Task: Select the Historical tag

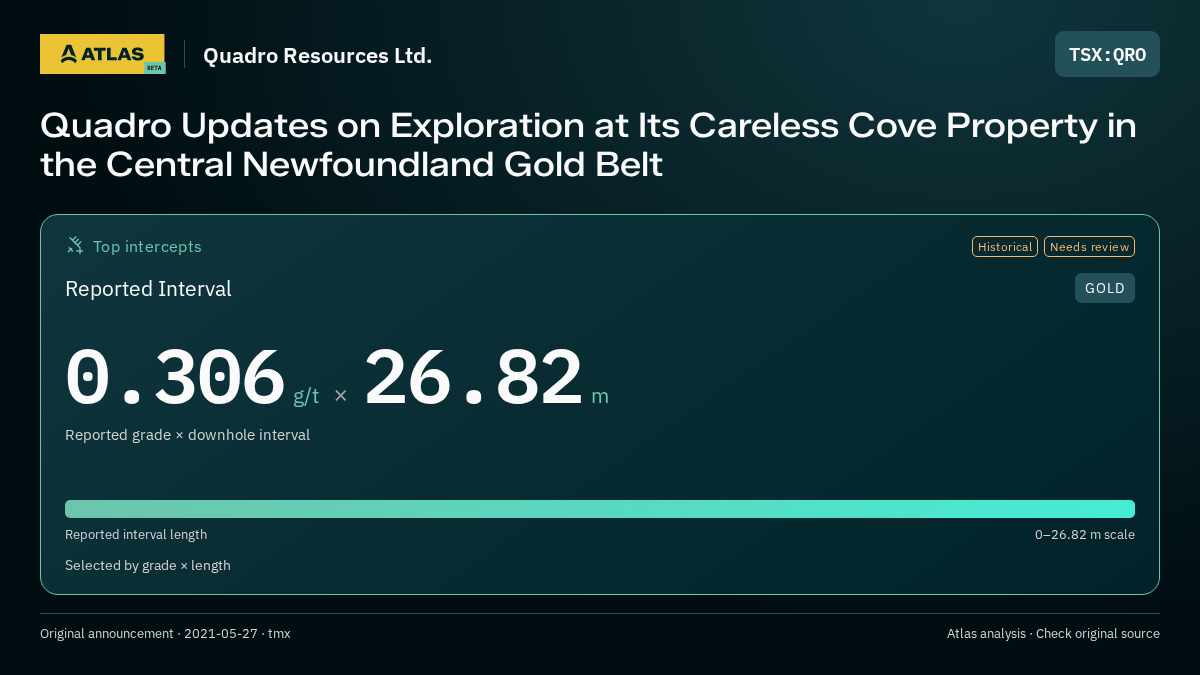Action: pos(1005,247)
